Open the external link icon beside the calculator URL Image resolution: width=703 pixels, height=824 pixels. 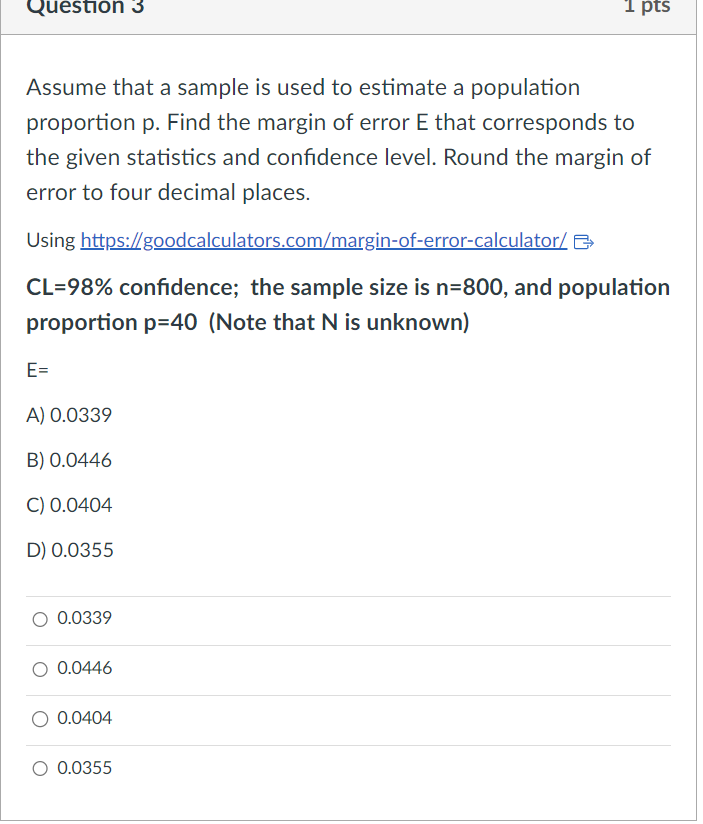[585, 240]
